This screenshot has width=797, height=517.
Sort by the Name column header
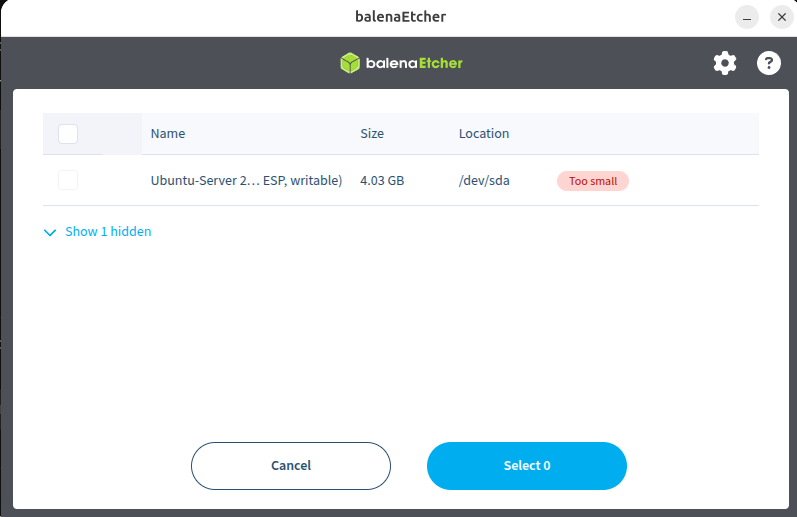click(168, 133)
